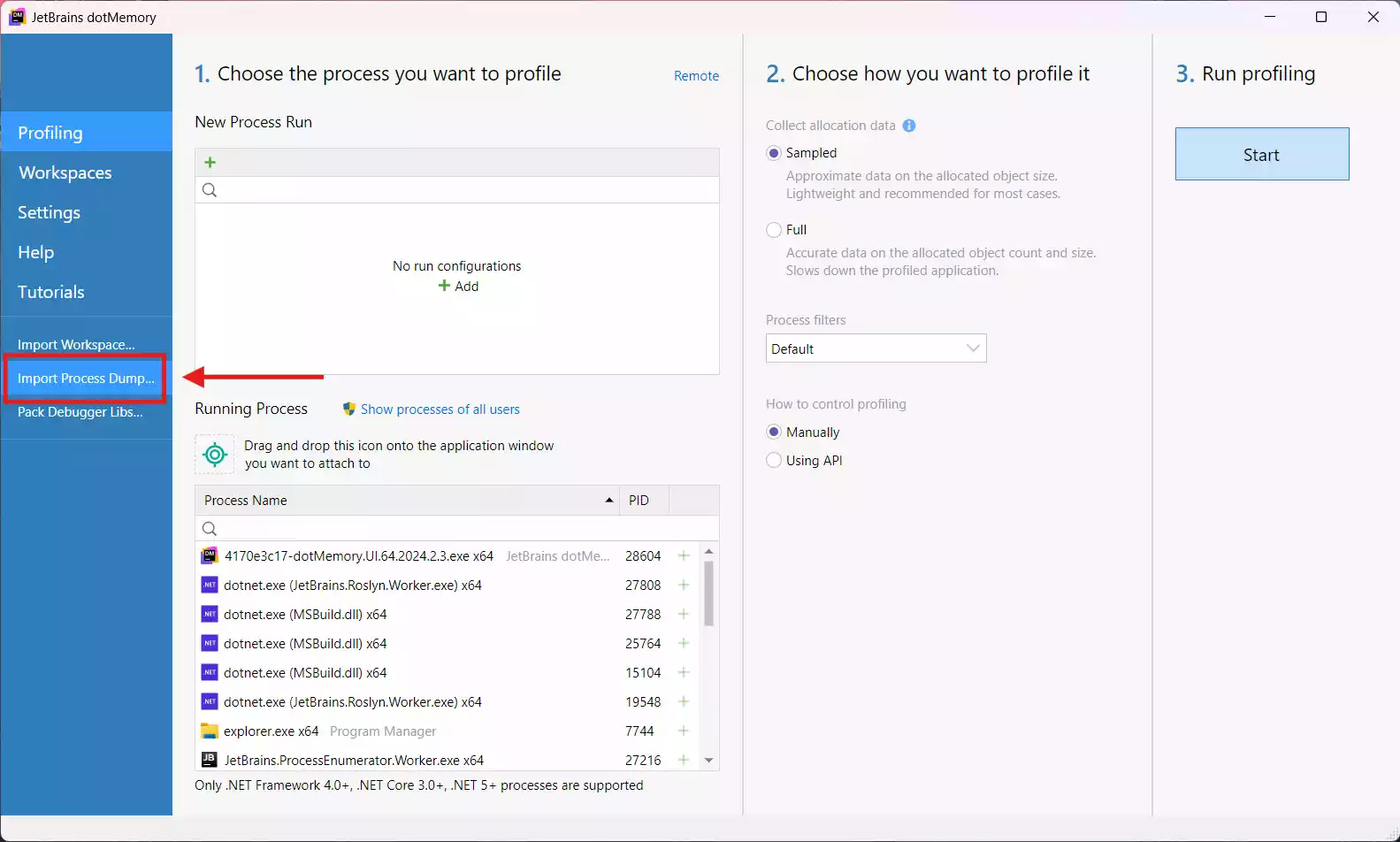
Task: Click PID value 27808
Action: (643, 586)
